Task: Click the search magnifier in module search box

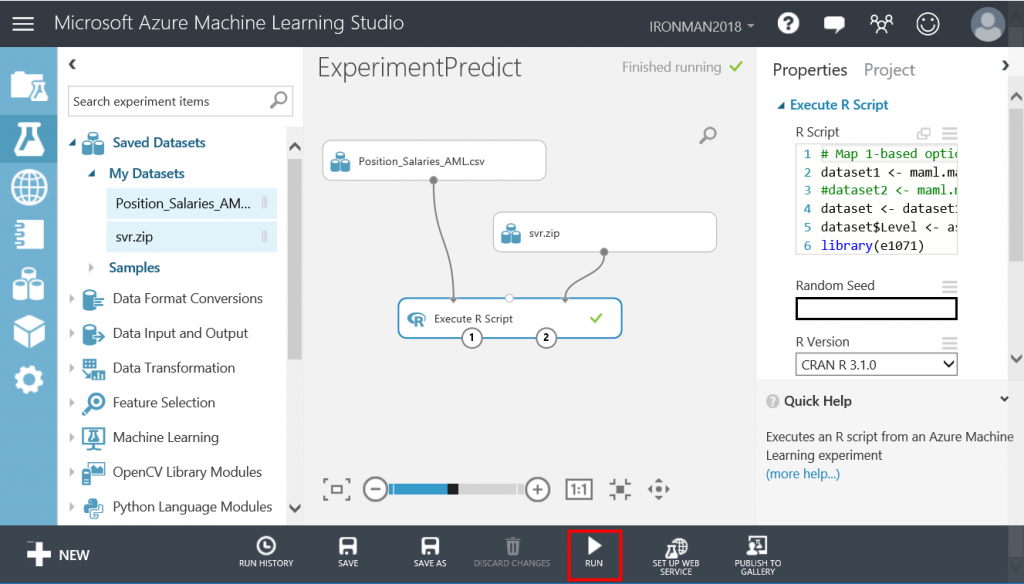Action: pos(279,100)
